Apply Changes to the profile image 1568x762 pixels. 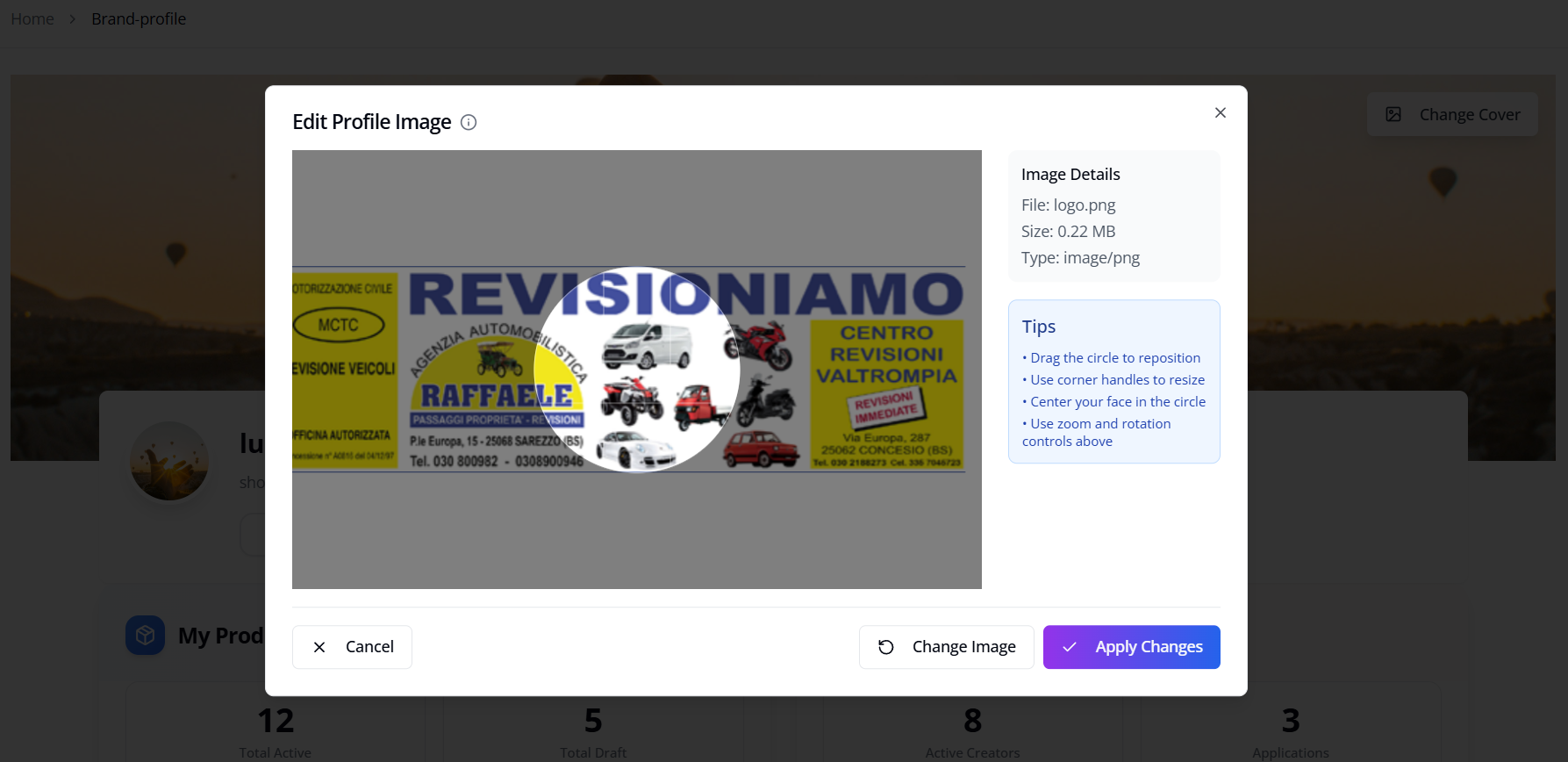[1131, 647]
